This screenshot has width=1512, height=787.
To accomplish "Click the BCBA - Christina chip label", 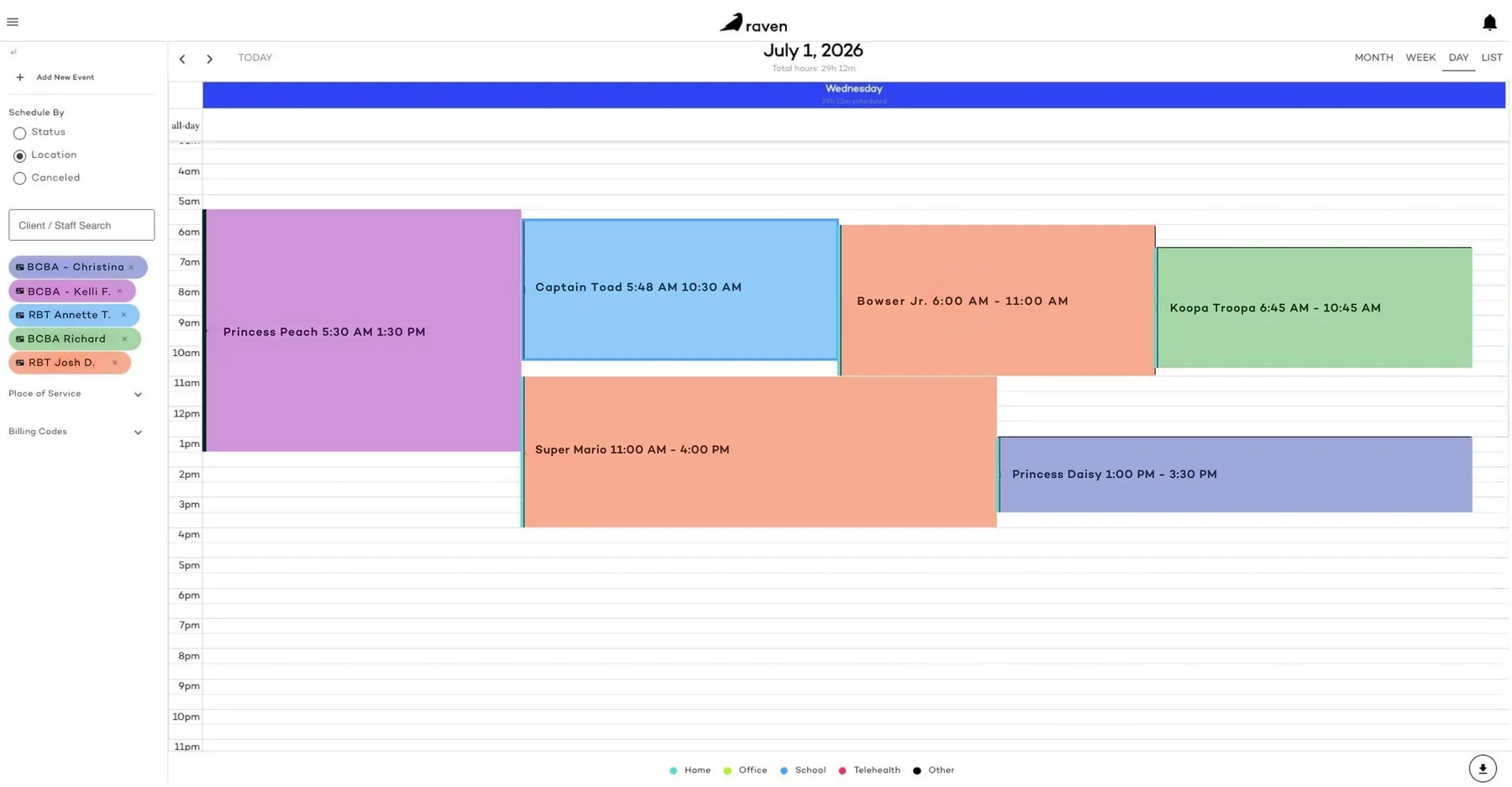I will (76, 267).
